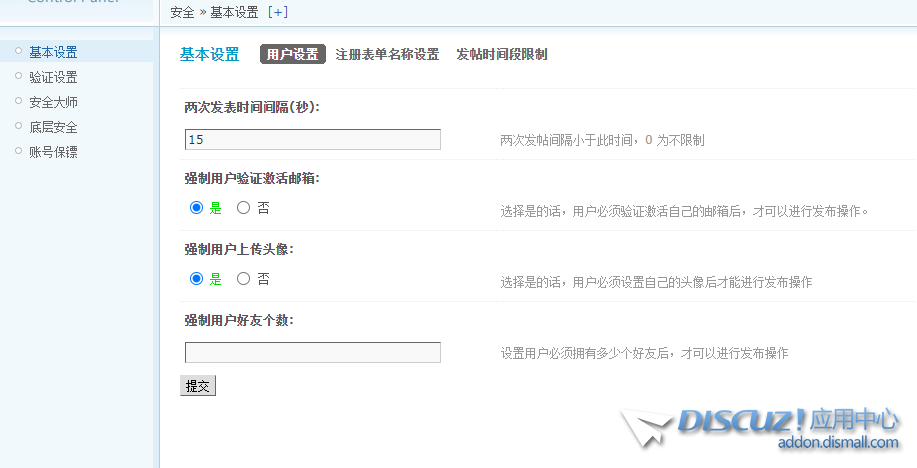Image resolution: width=917 pixels, height=468 pixels.
Task: Open 账号保镖 in the sidebar
Action: (53, 152)
